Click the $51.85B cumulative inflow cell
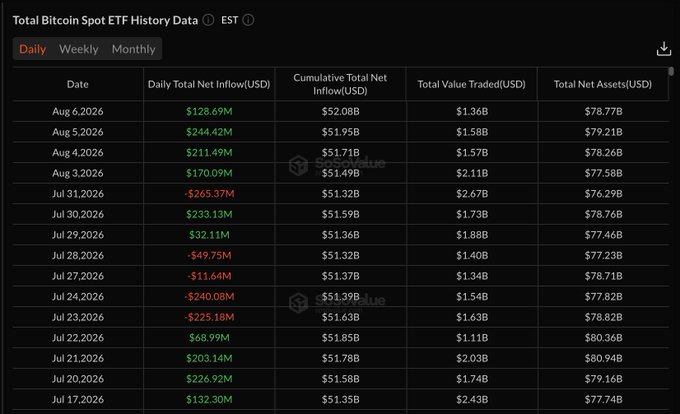Viewport: 680px width, 414px height. click(x=340, y=338)
